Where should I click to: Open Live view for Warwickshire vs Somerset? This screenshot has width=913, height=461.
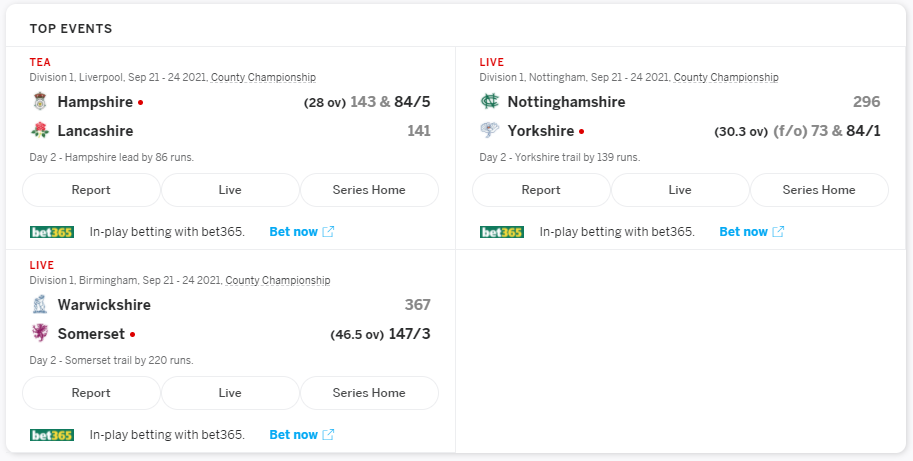pyautogui.click(x=230, y=393)
